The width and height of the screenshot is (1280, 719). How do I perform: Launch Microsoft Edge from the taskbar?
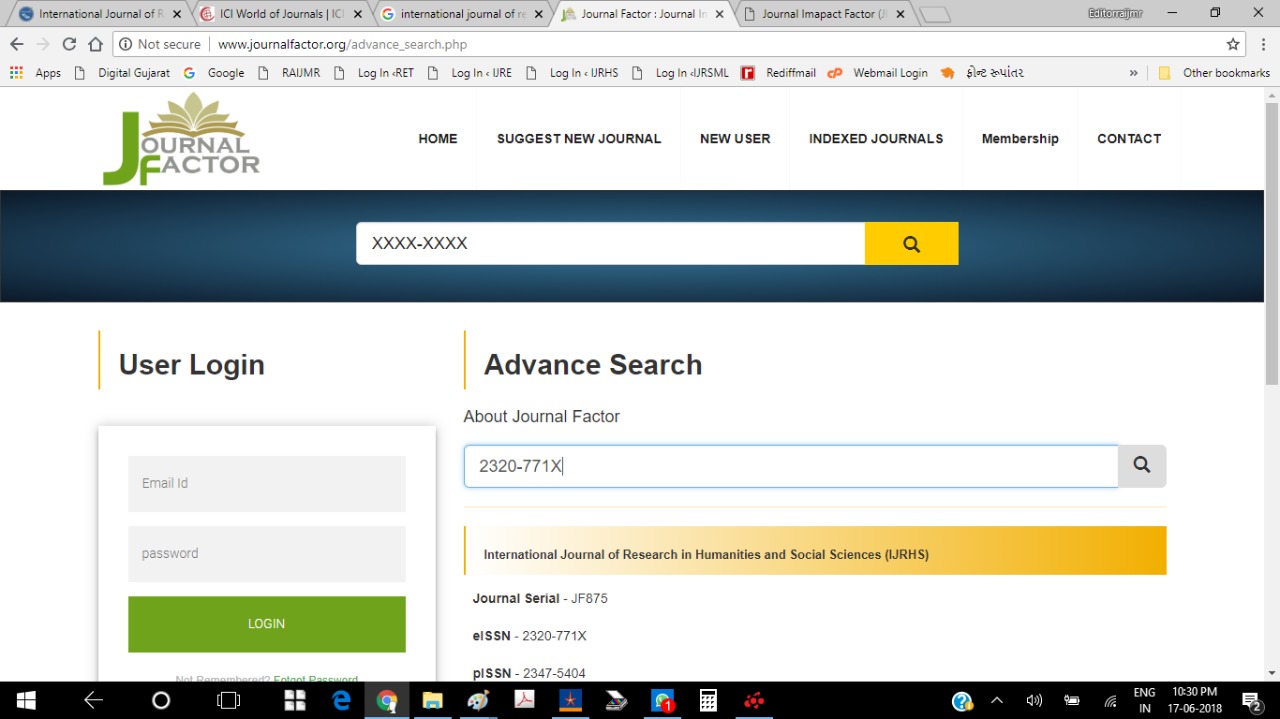click(341, 701)
